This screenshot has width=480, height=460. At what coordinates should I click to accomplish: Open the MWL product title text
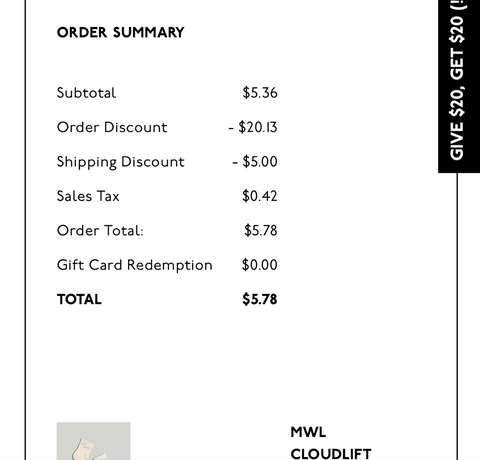click(x=308, y=432)
